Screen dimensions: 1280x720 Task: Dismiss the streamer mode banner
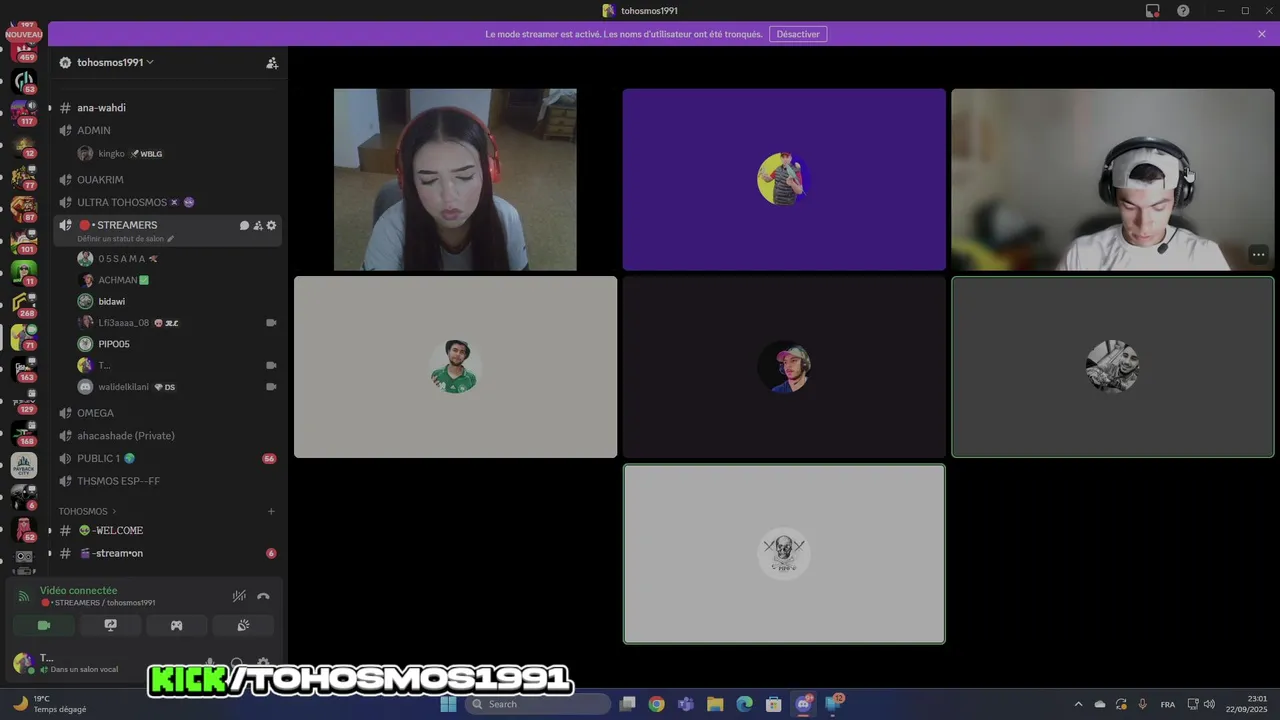(1262, 34)
